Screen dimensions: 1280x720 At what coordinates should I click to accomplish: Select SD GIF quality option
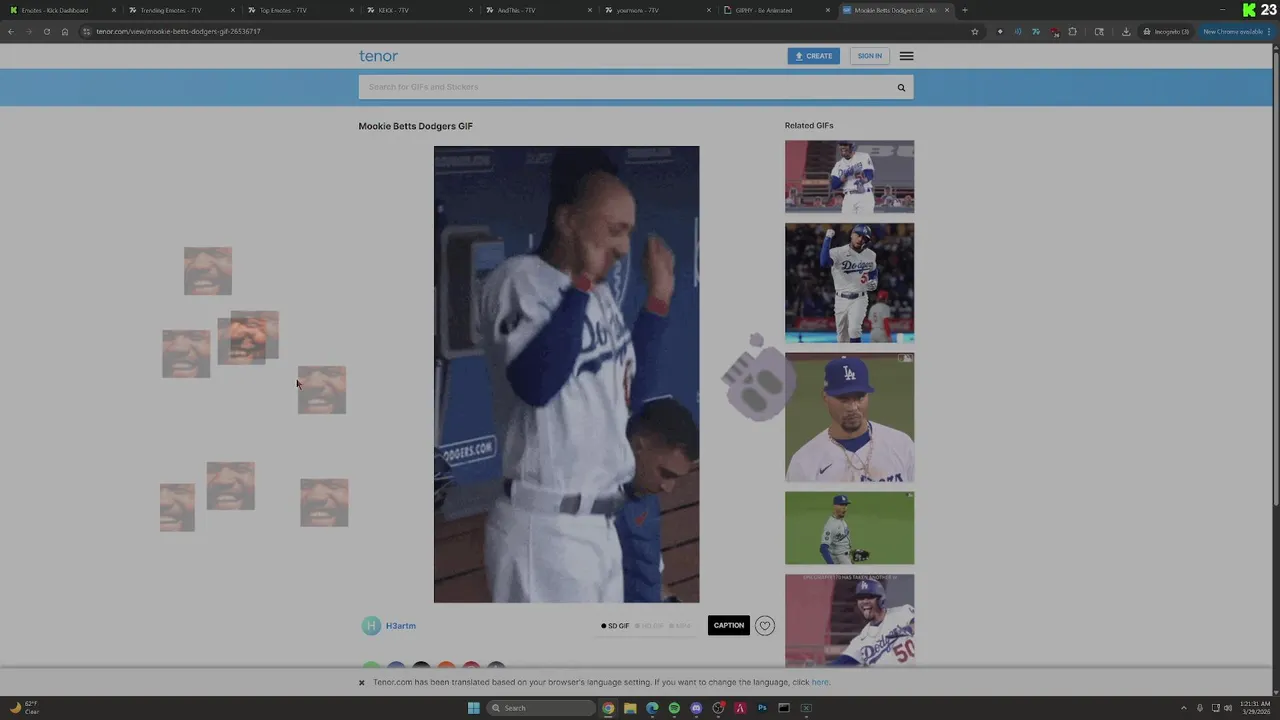click(615, 626)
